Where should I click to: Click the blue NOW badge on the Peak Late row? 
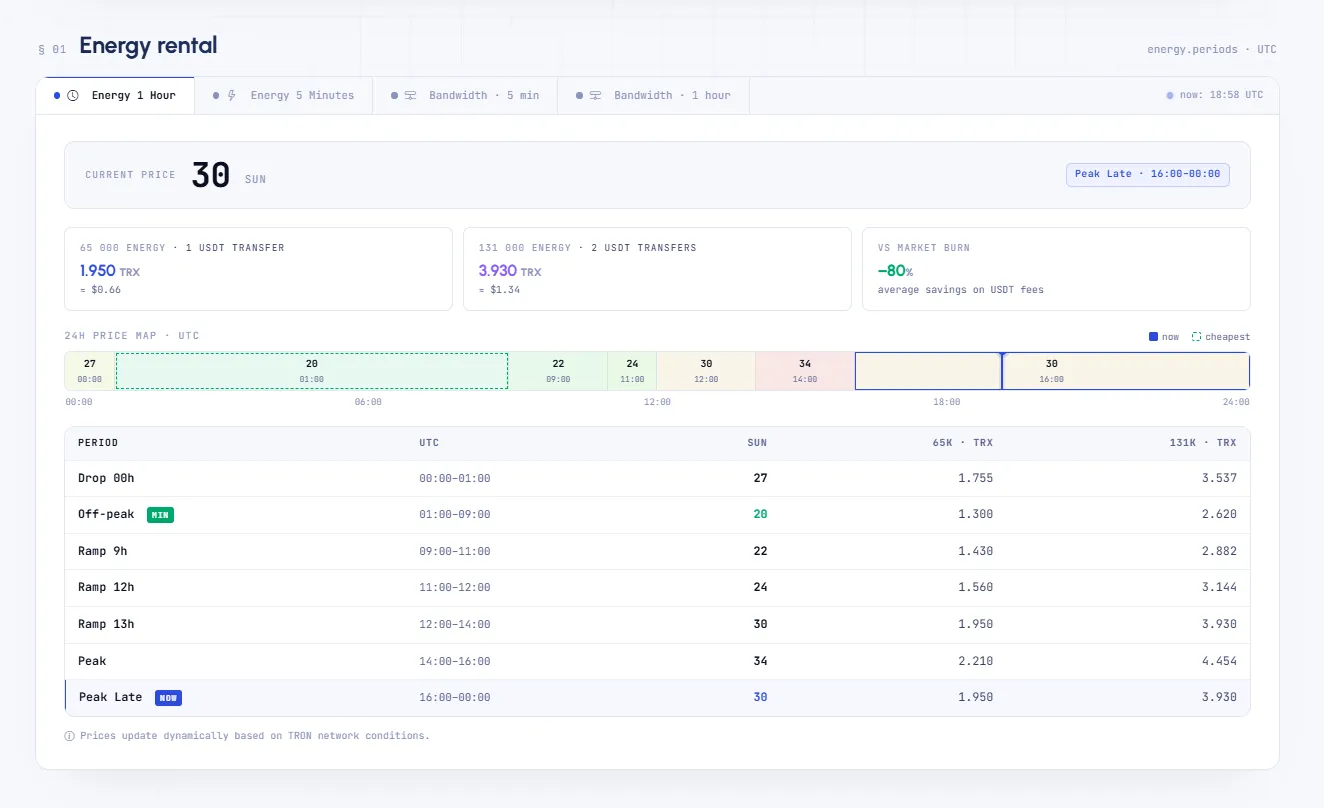(x=168, y=698)
